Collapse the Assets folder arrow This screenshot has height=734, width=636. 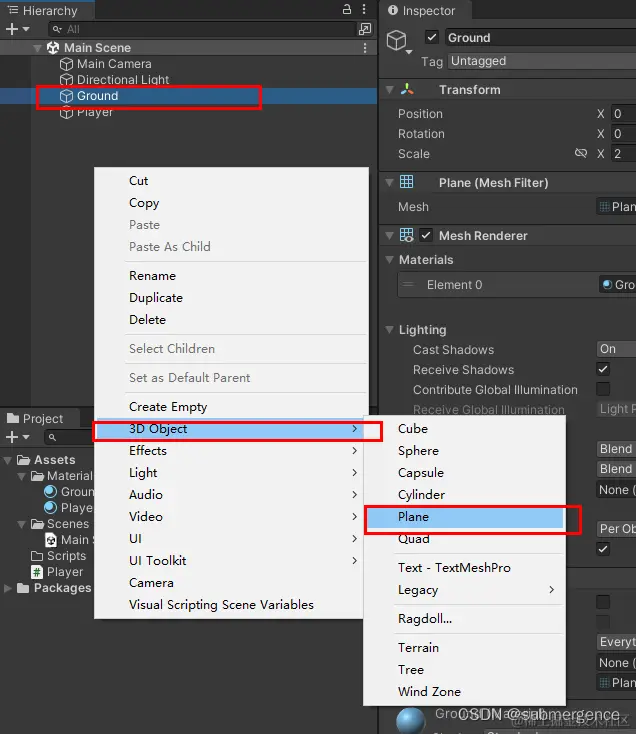pyautogui.click(x=7, y=460)
